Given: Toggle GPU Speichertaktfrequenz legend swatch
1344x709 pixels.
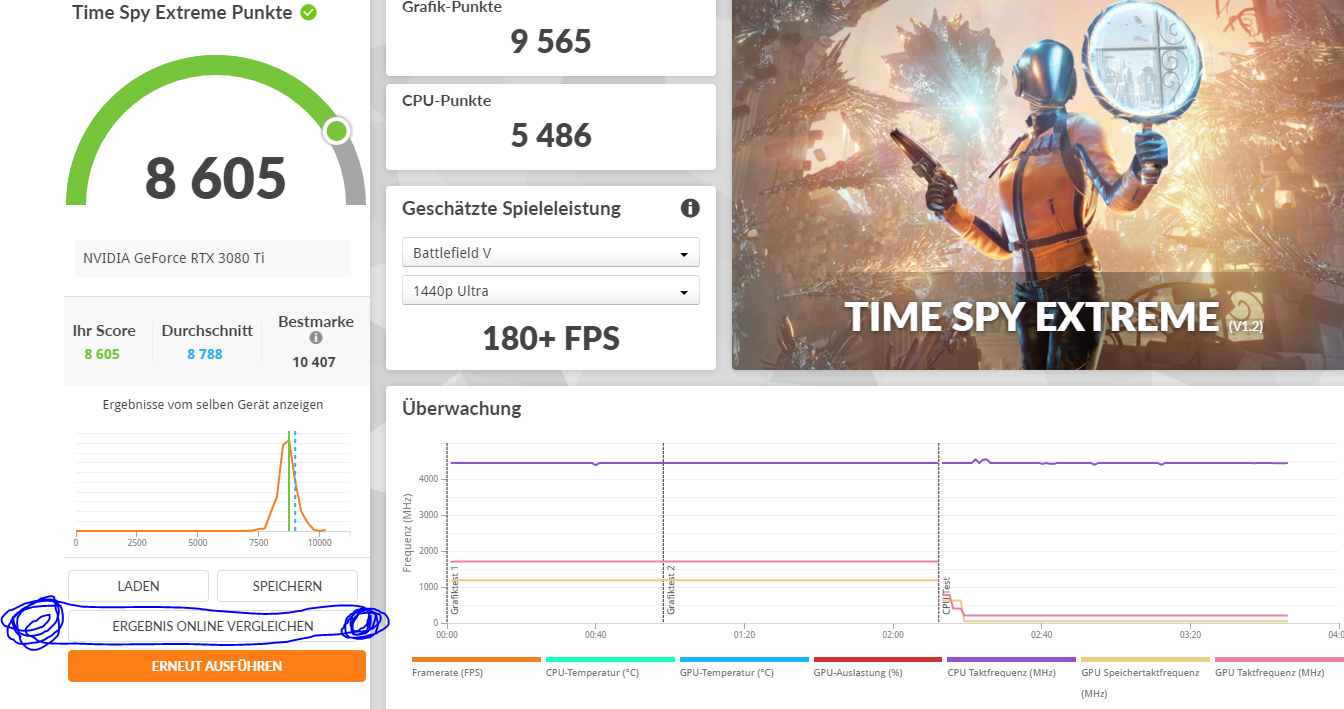Looking at the screenshot, I should [x=1146, y=660].
